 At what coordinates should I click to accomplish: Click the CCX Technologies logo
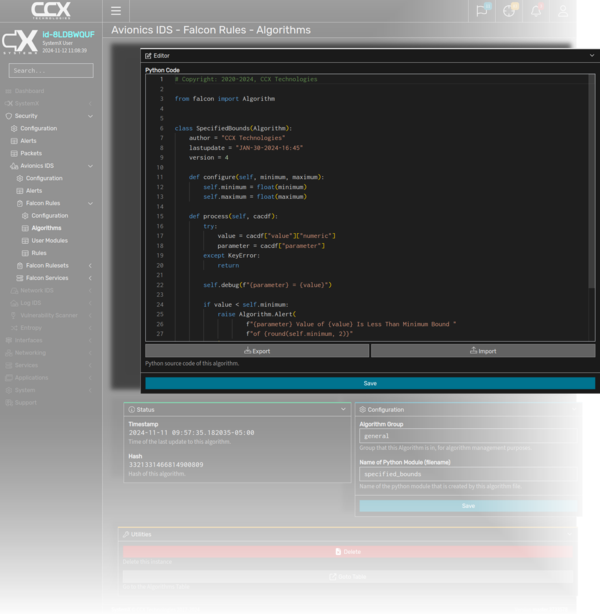pos(50,11)
